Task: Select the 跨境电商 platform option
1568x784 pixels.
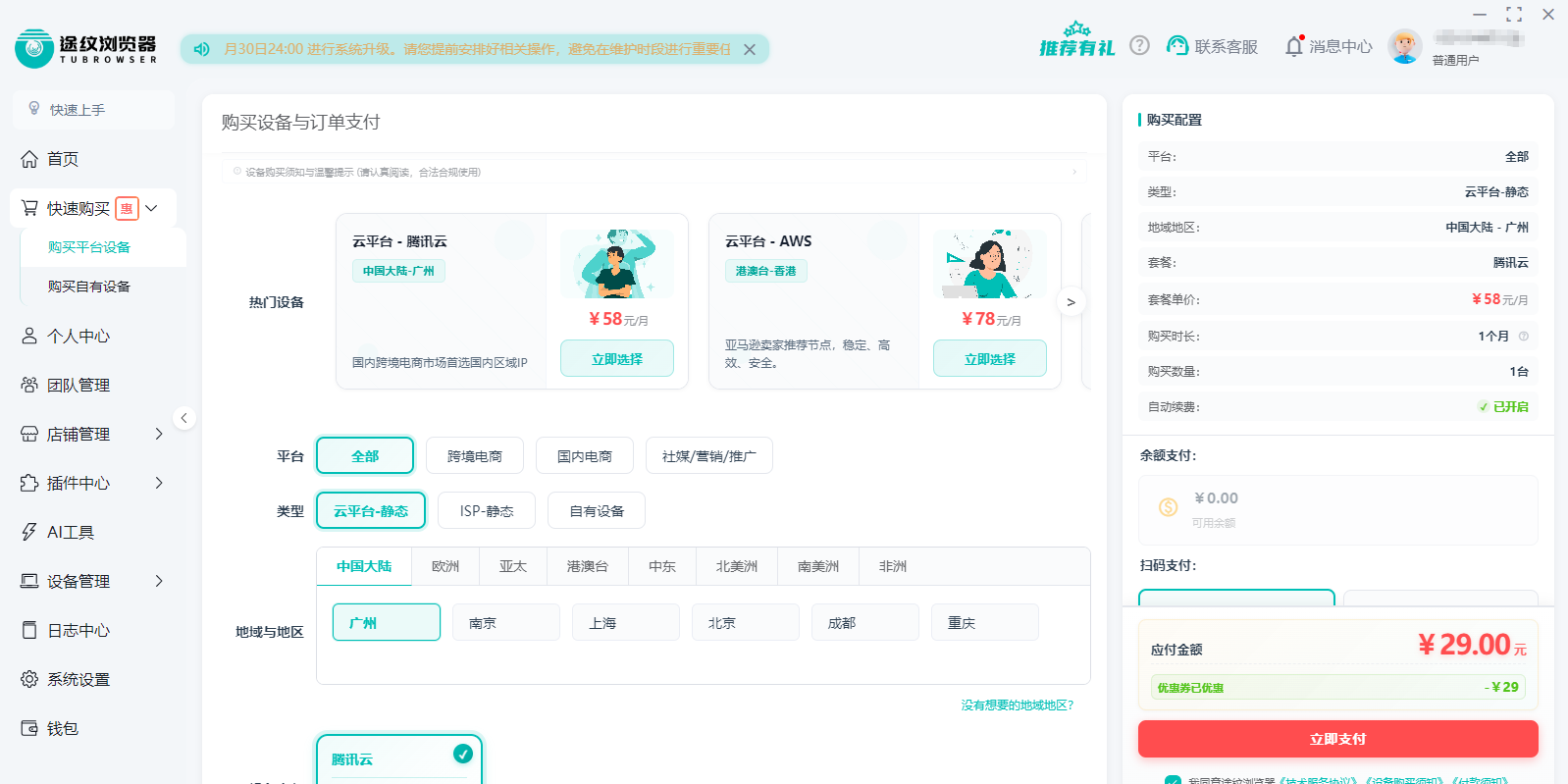Action: 475,456
